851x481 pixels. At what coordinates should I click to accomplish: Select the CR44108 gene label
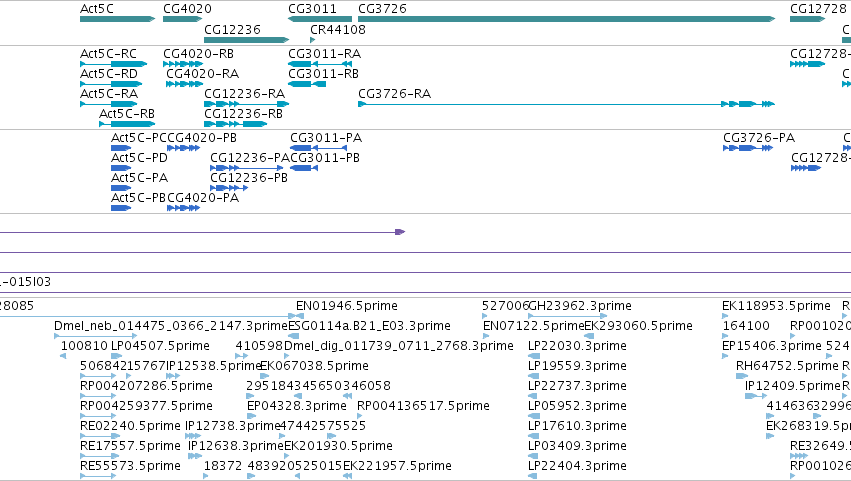click(x=338, y=29)
